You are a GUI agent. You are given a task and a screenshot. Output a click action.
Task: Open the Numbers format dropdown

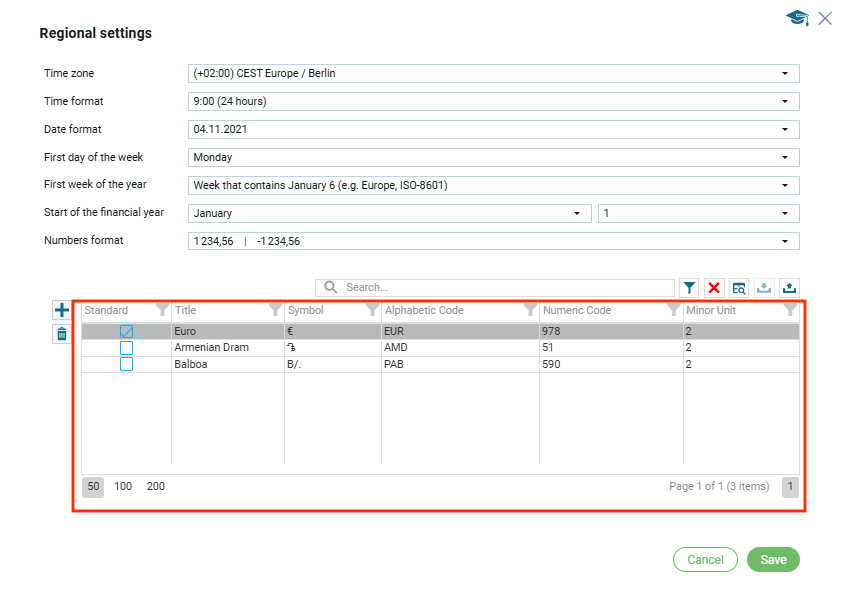pos(494,241)
